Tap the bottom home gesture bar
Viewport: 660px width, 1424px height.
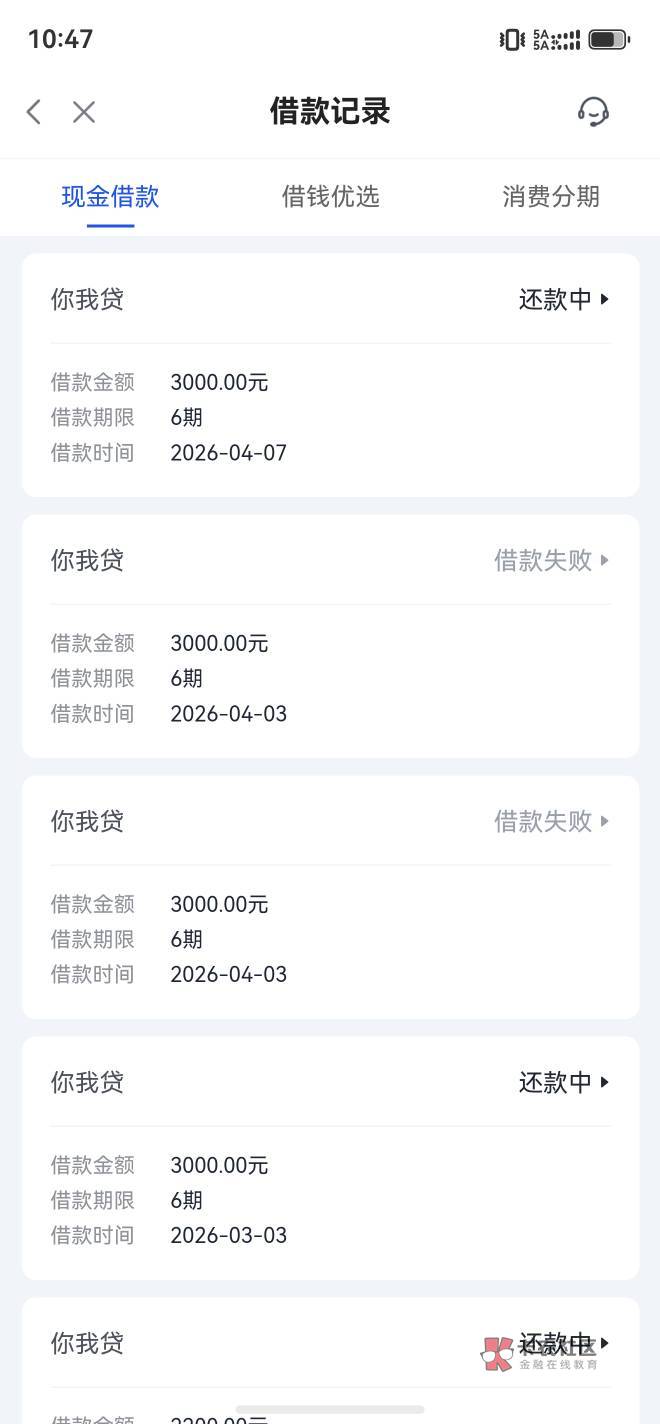[330, 1409]
